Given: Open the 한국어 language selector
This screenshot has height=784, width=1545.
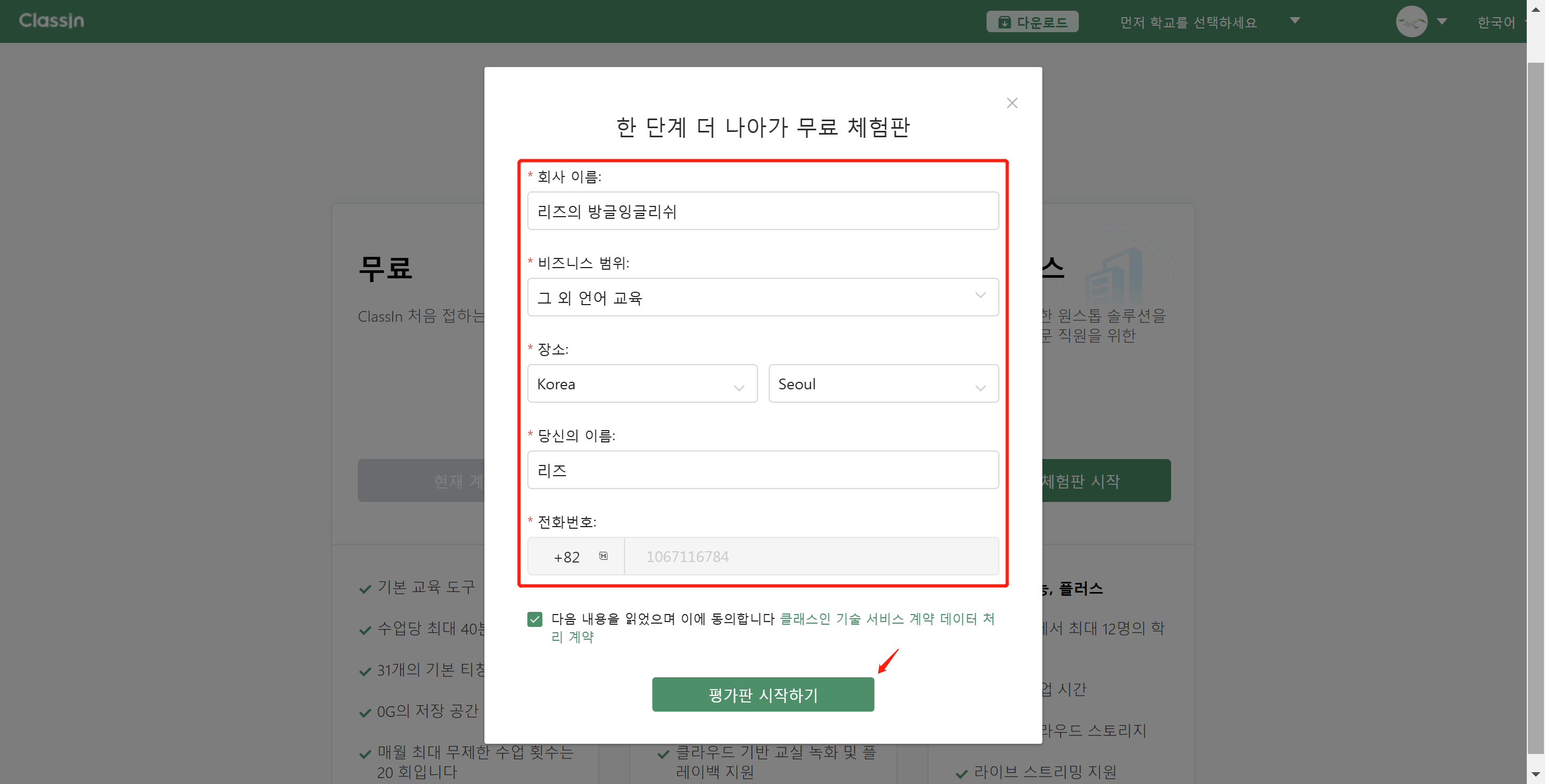Looking at the screenshot, I should 1500,22.
